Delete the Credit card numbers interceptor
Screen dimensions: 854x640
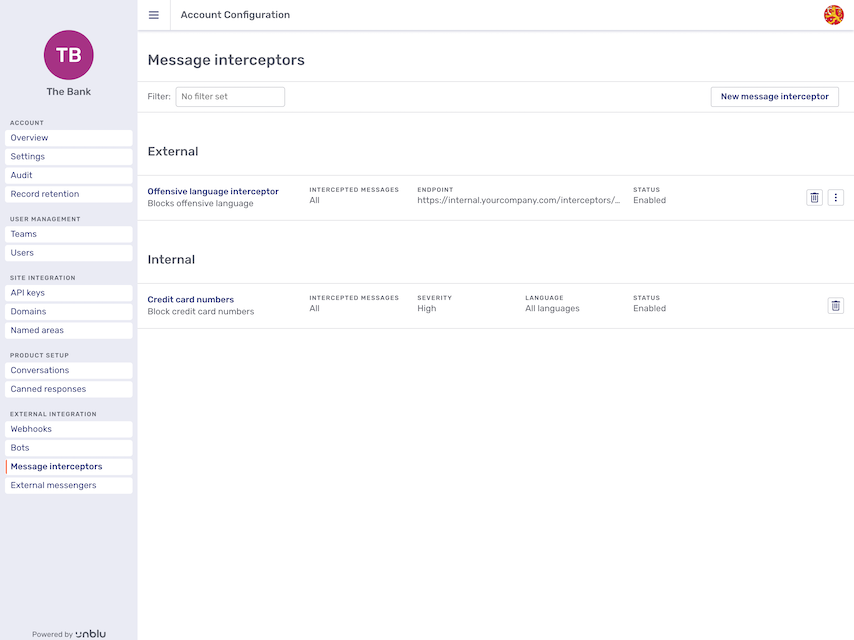pos(836,305)
